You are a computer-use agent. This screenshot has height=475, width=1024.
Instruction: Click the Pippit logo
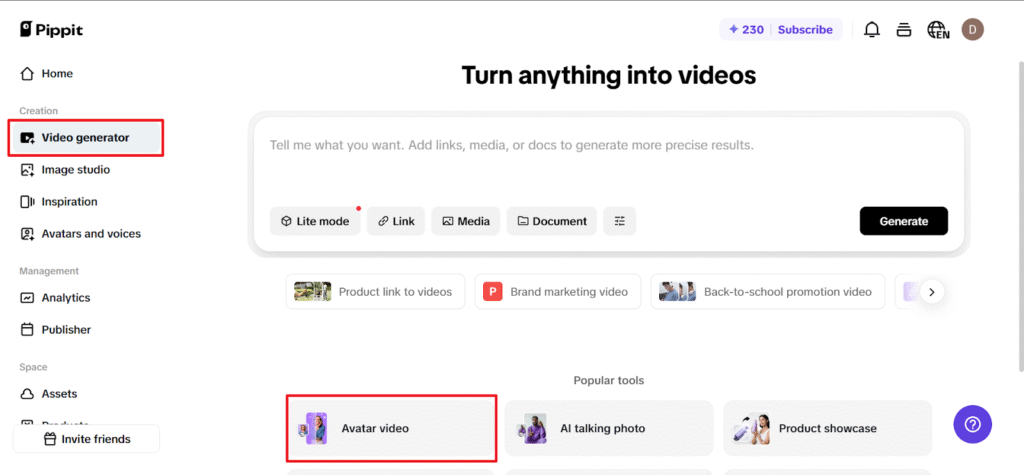coord(52,30)
